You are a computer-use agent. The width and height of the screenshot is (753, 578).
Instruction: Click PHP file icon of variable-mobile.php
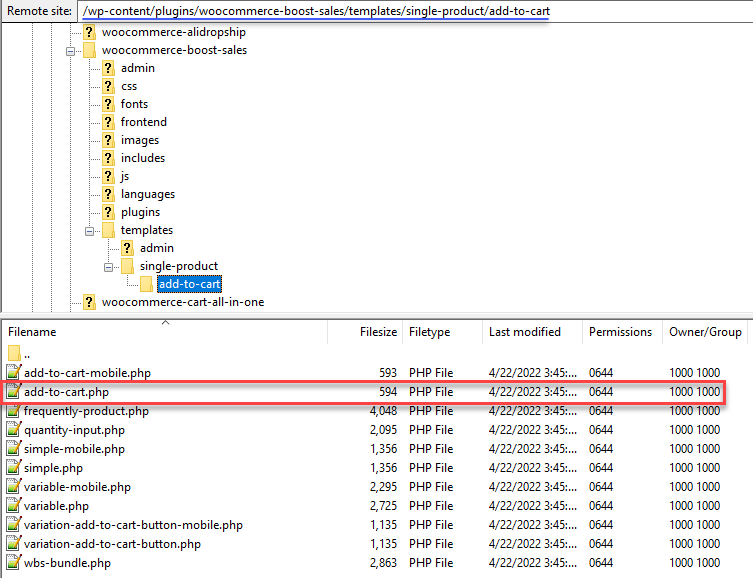(14, 486)
